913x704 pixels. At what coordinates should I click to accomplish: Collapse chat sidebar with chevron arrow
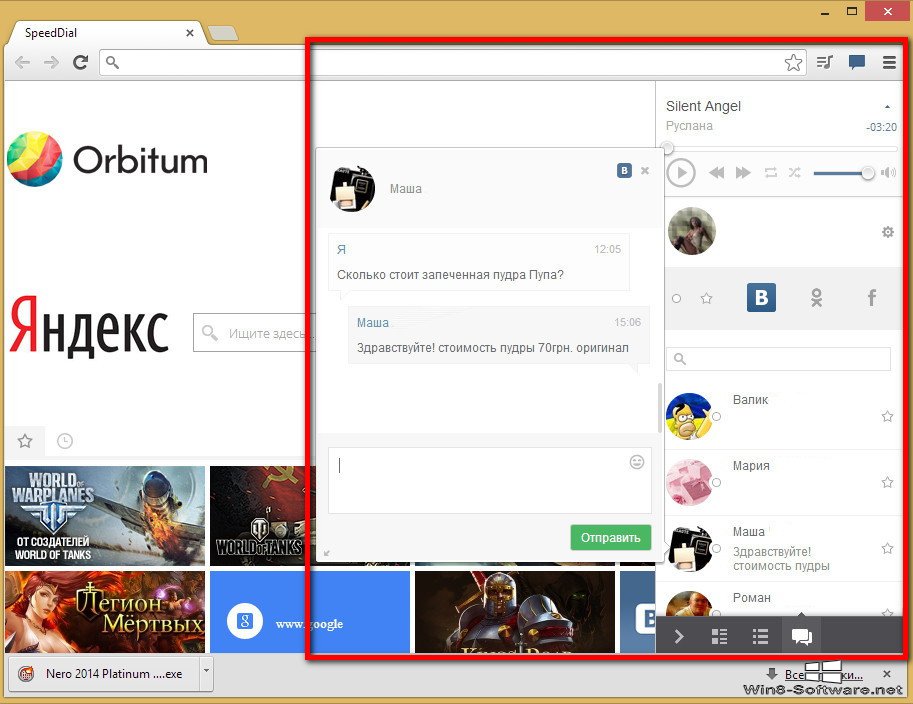679,636
